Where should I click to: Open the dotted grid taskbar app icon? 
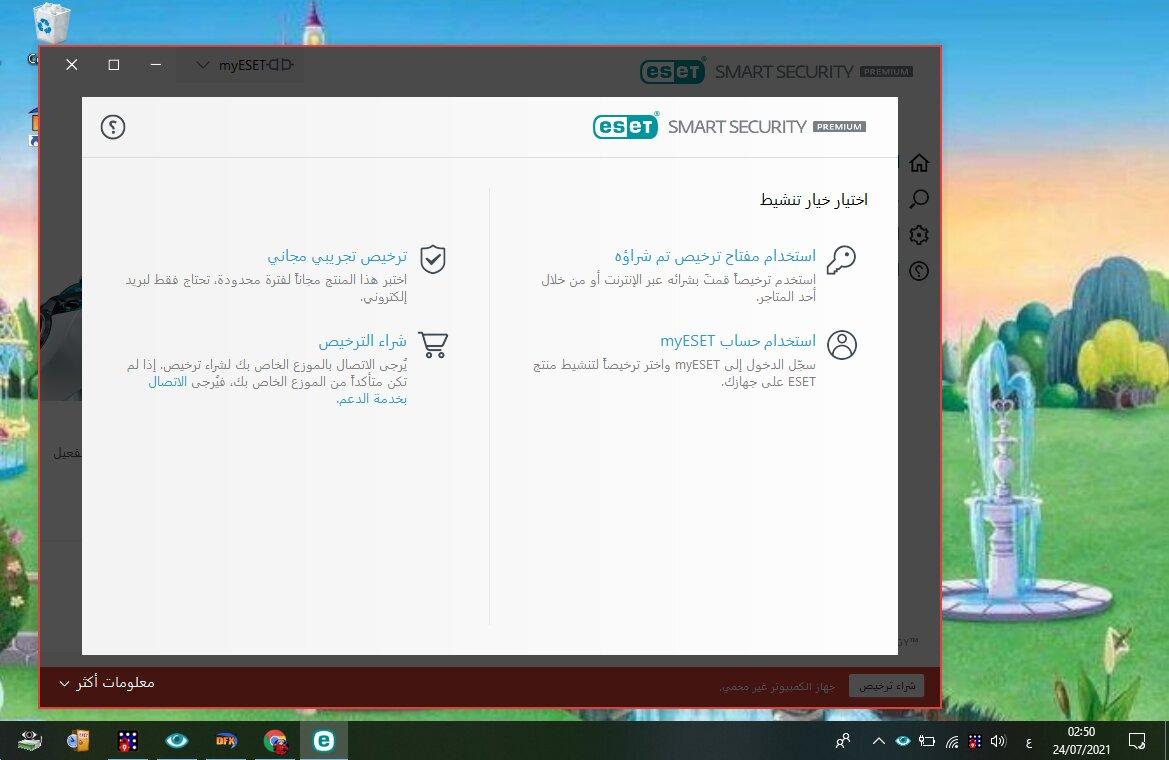tap(127, 741)
